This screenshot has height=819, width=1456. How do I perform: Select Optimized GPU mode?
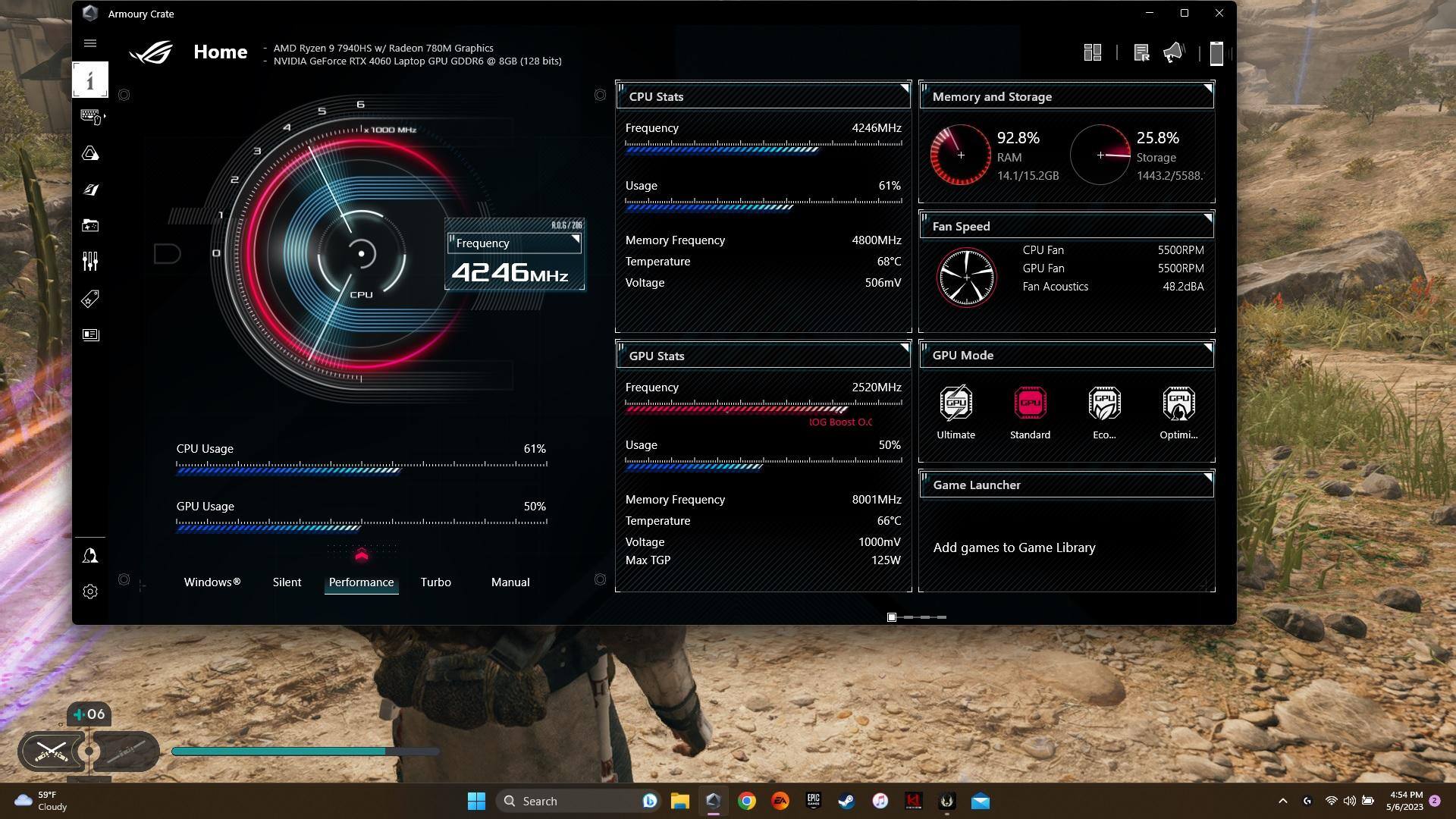(1178, 404)
